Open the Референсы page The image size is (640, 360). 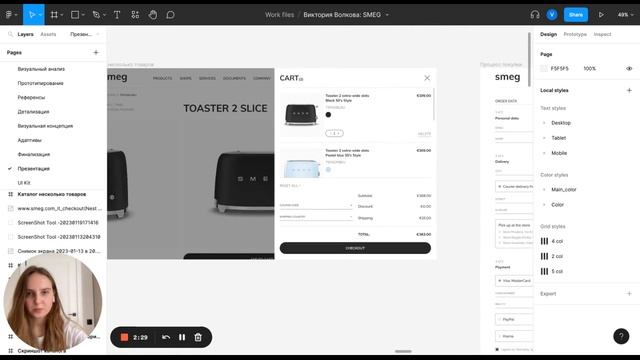[31, 98]
